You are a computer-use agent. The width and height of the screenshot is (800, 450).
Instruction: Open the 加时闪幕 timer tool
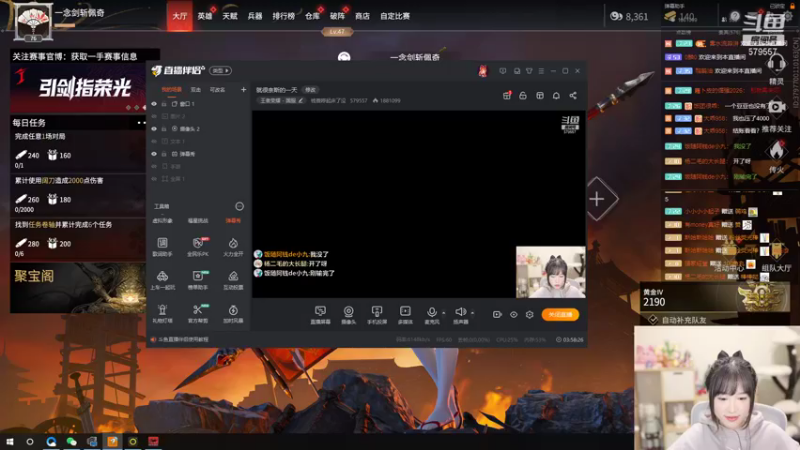point(233,313)
